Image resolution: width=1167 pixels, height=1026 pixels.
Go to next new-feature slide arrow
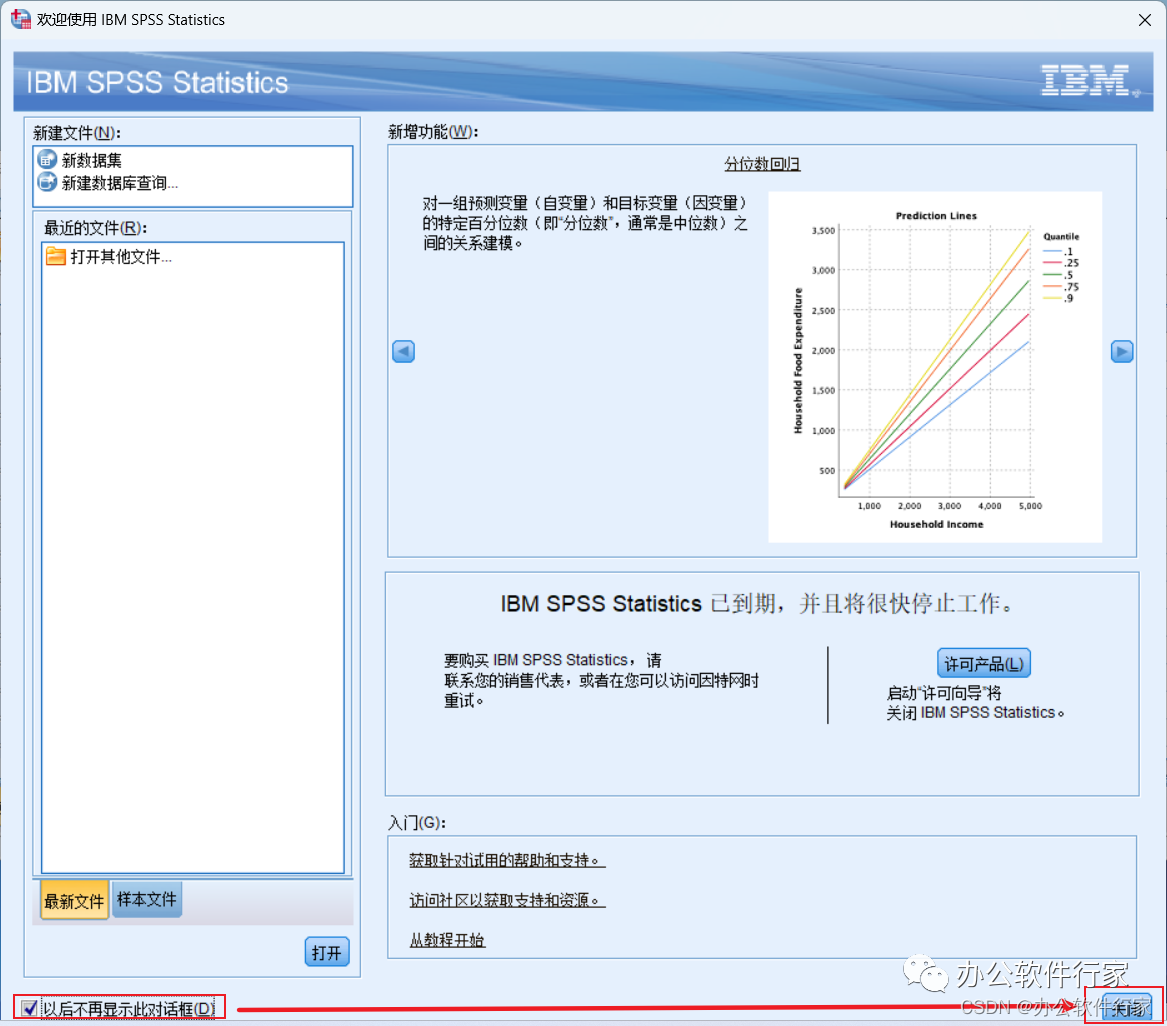tap(1122, 351)
